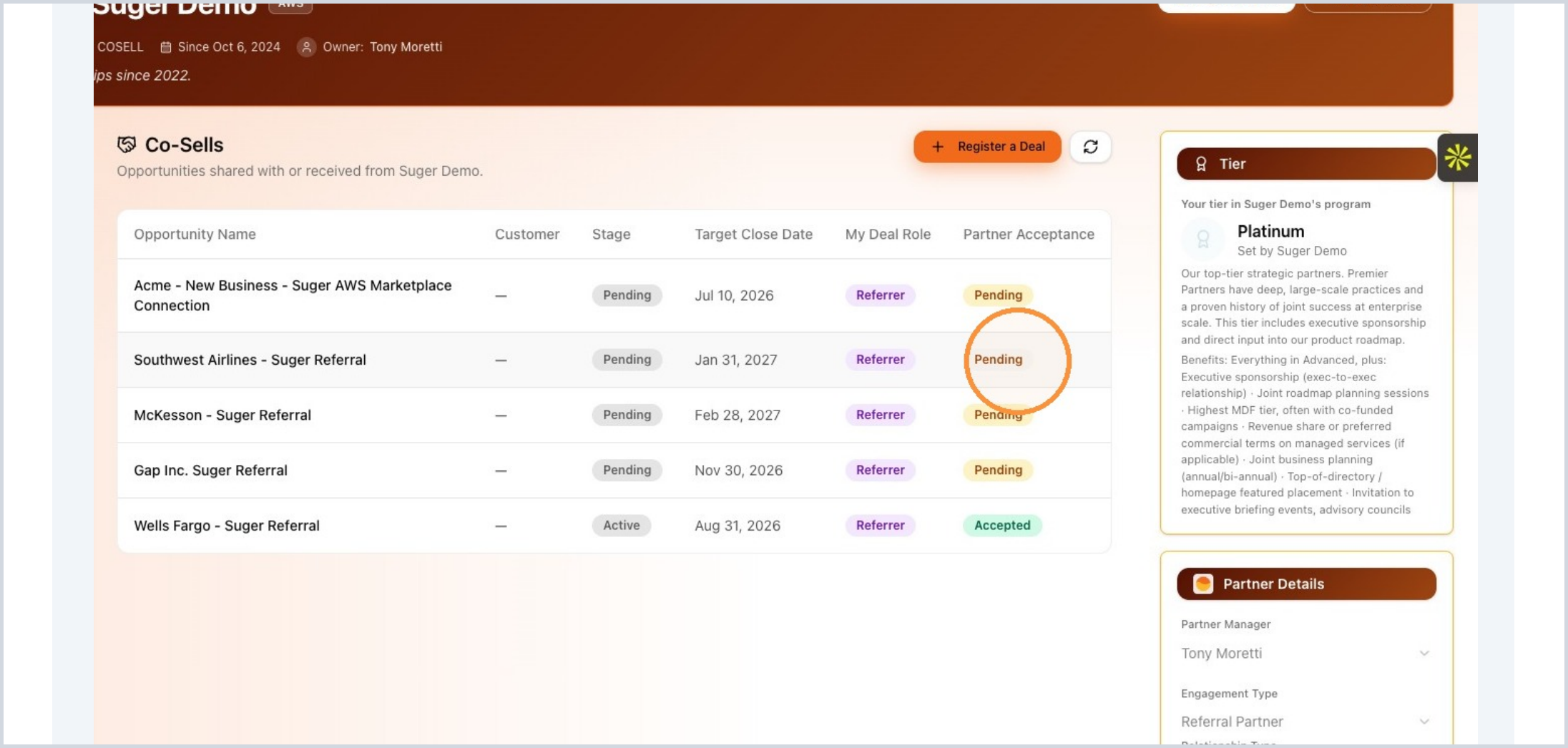This screenshot has height=748, width=1568.
Task: Click the Nov 30, 2026 close date
Action: tap(738, 470)
